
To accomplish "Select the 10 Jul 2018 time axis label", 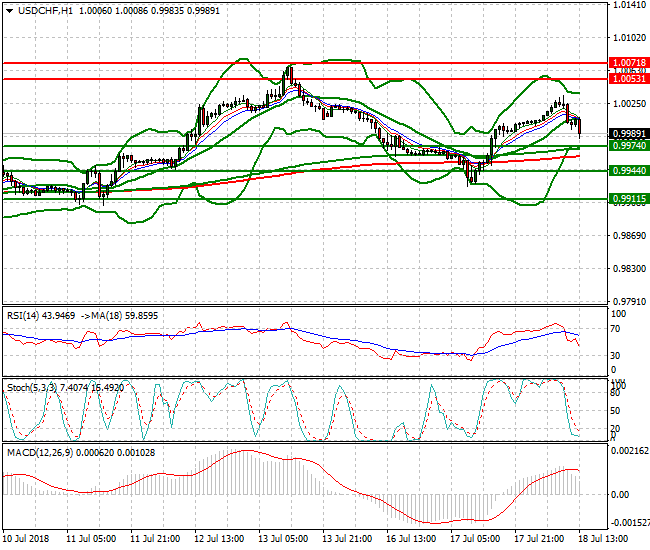I will point(26,539).
